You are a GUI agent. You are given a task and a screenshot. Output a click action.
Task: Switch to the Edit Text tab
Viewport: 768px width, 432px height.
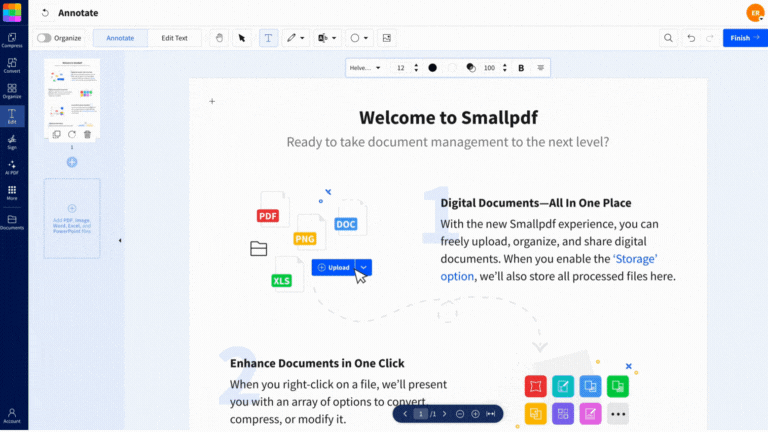[x=174, y=38]
